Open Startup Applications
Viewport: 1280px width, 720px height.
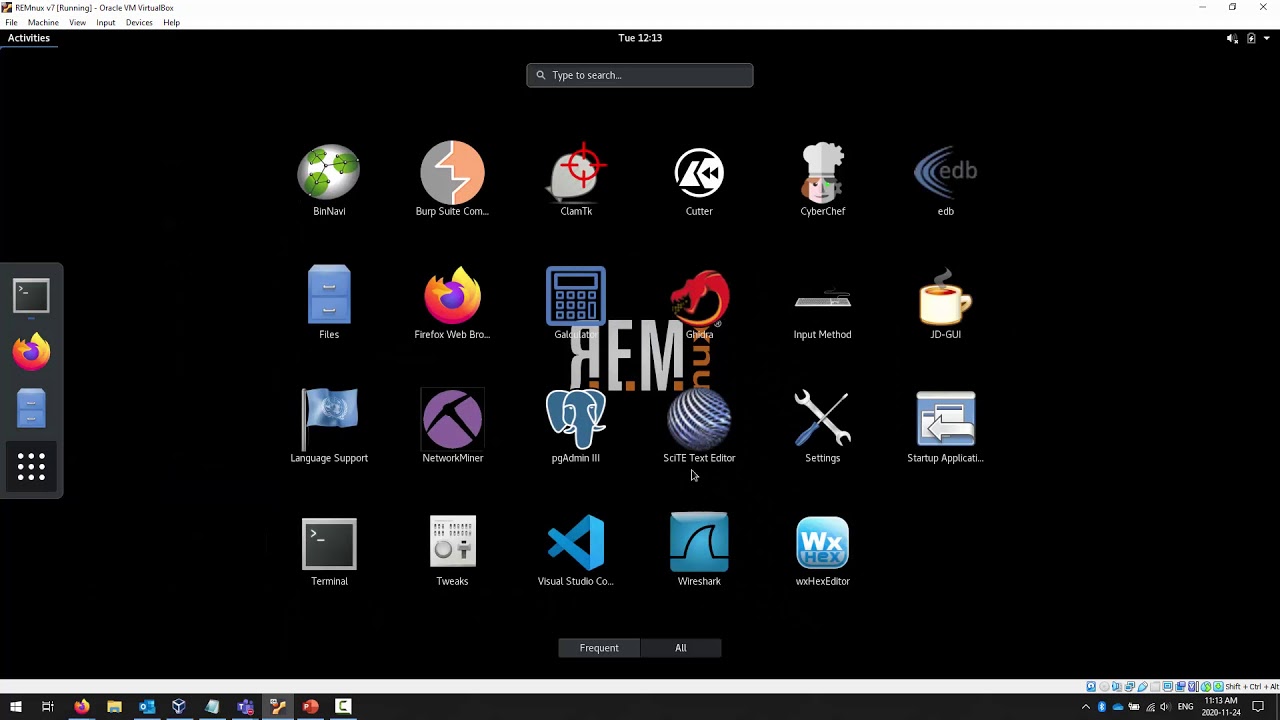(x=946, y=427)
